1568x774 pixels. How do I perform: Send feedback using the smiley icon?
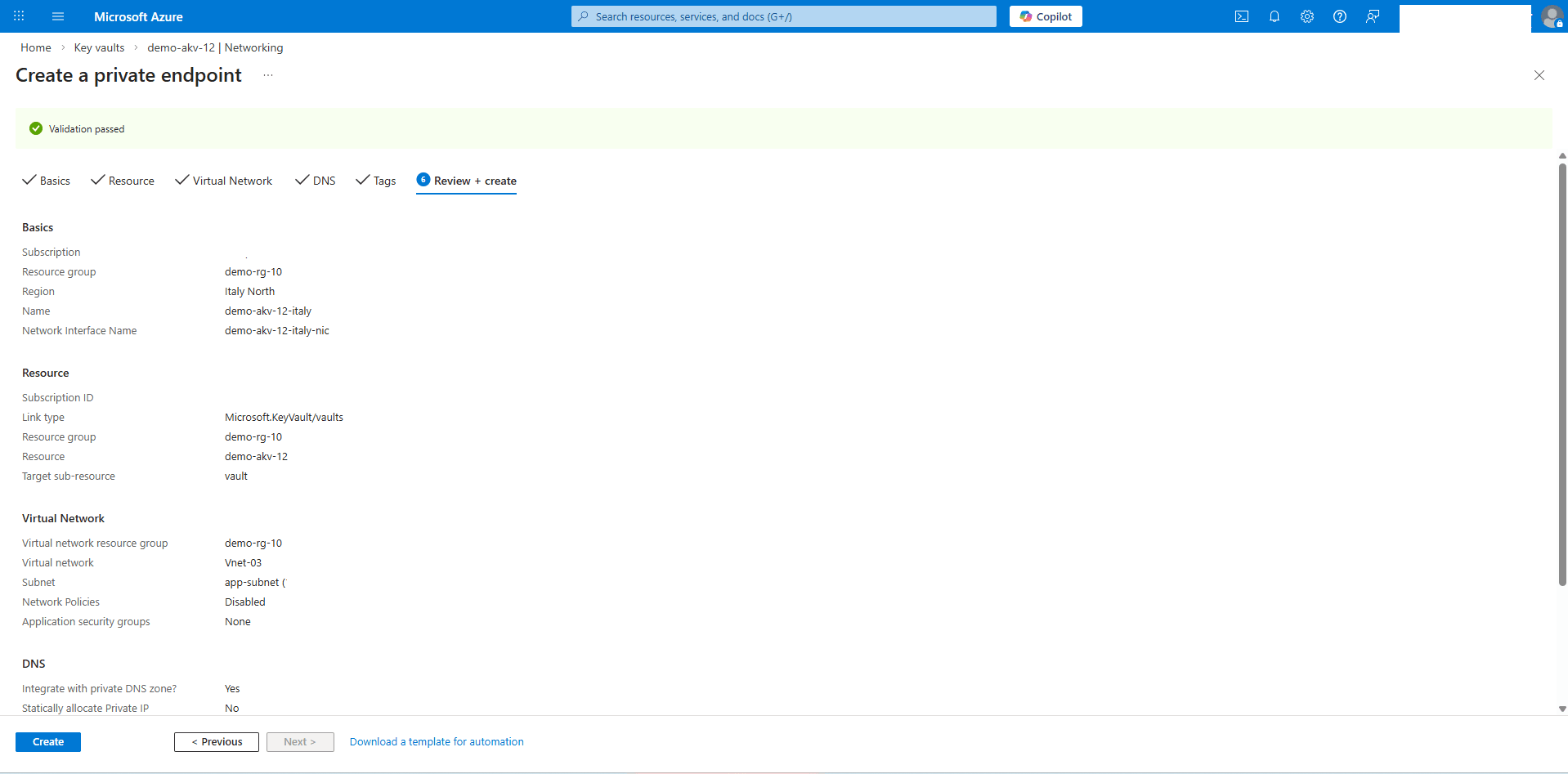pyautogui.click(x=1373, y=16)
